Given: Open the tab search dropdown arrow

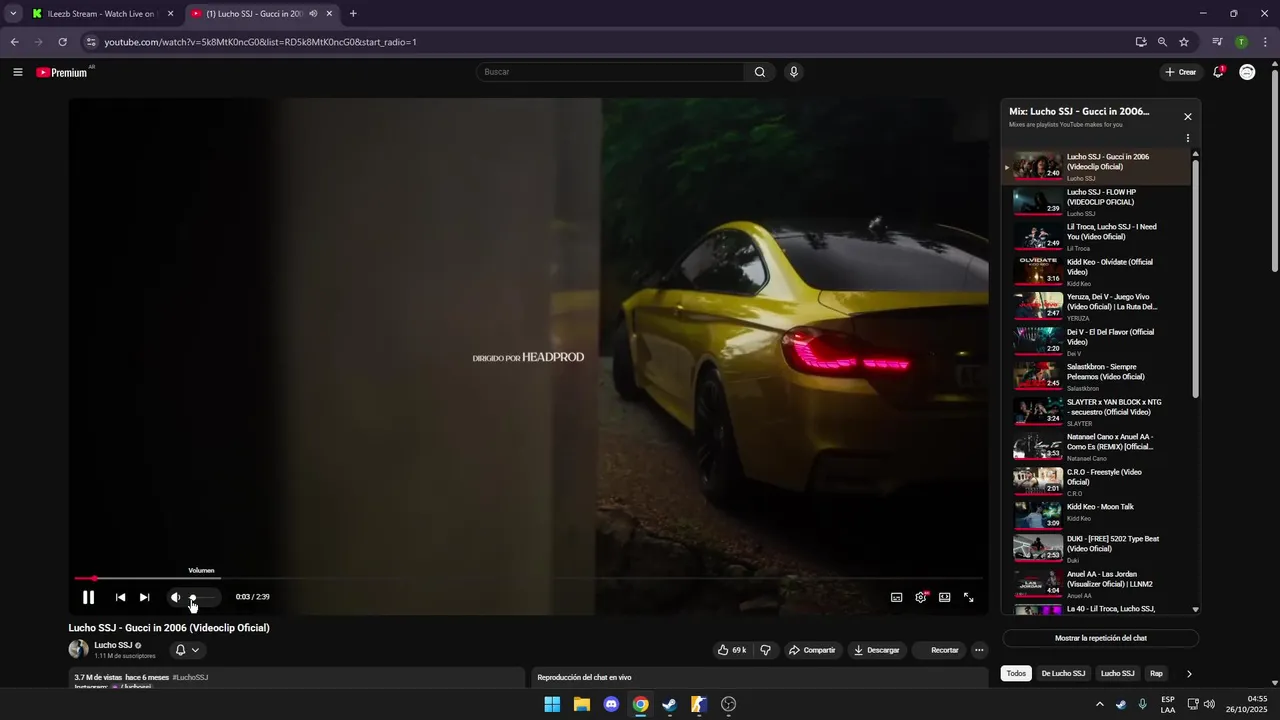Looking at the screenshot, I should tap(13, 14).
